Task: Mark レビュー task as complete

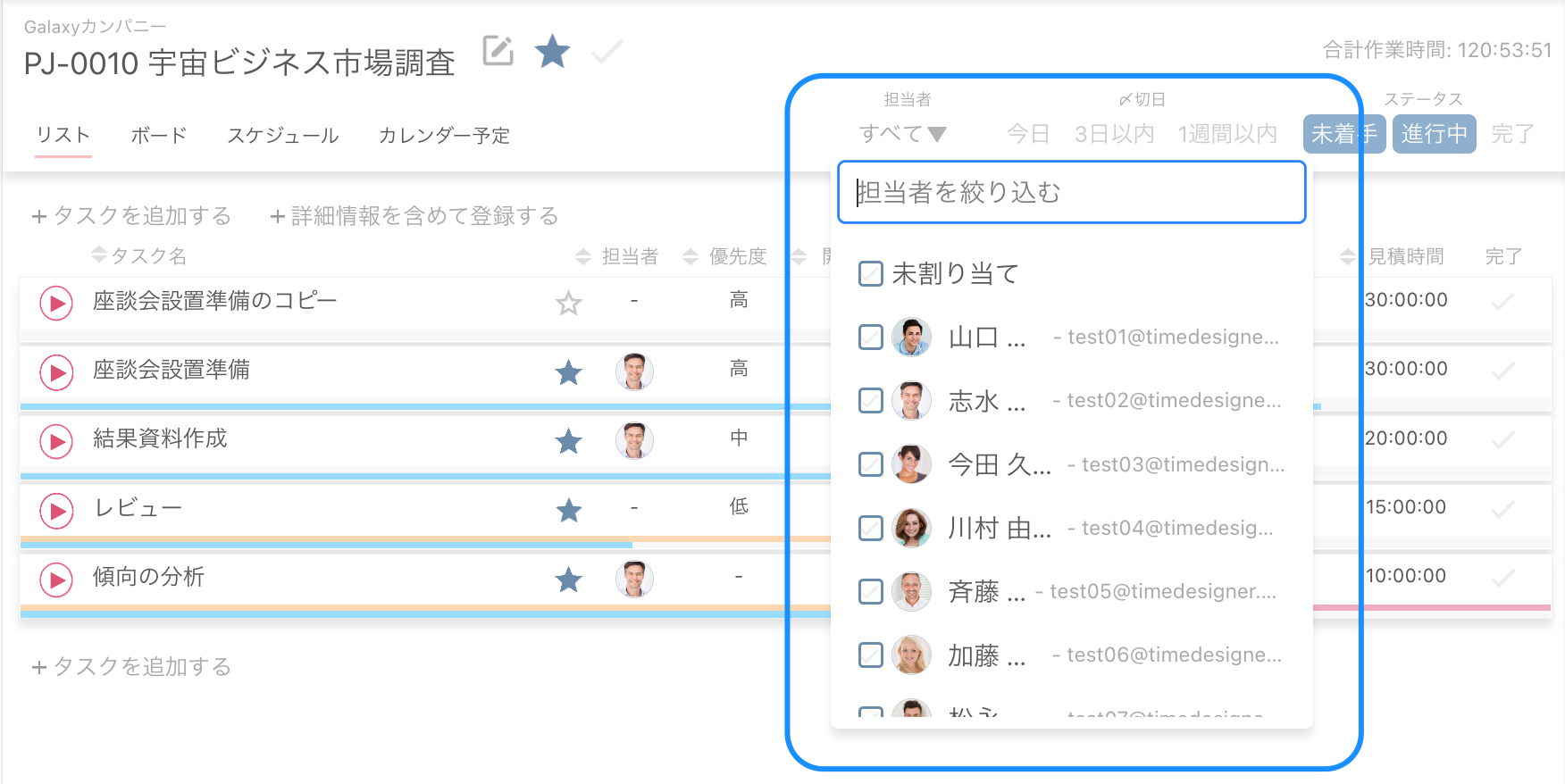Action: pyautogui.click(x=1503, y=508)
